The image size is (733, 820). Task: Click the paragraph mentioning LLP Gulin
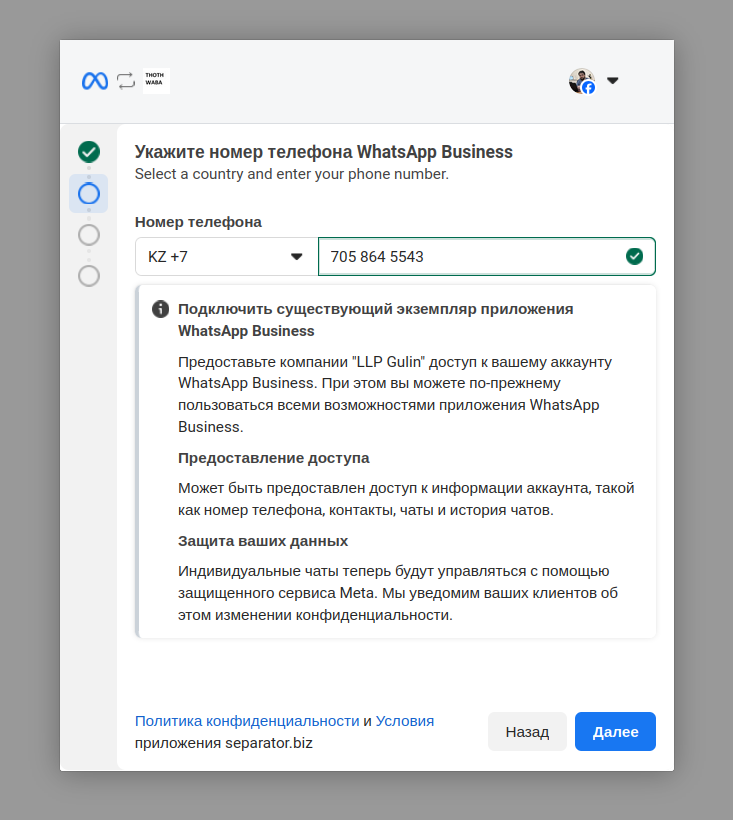click(395, 394)
